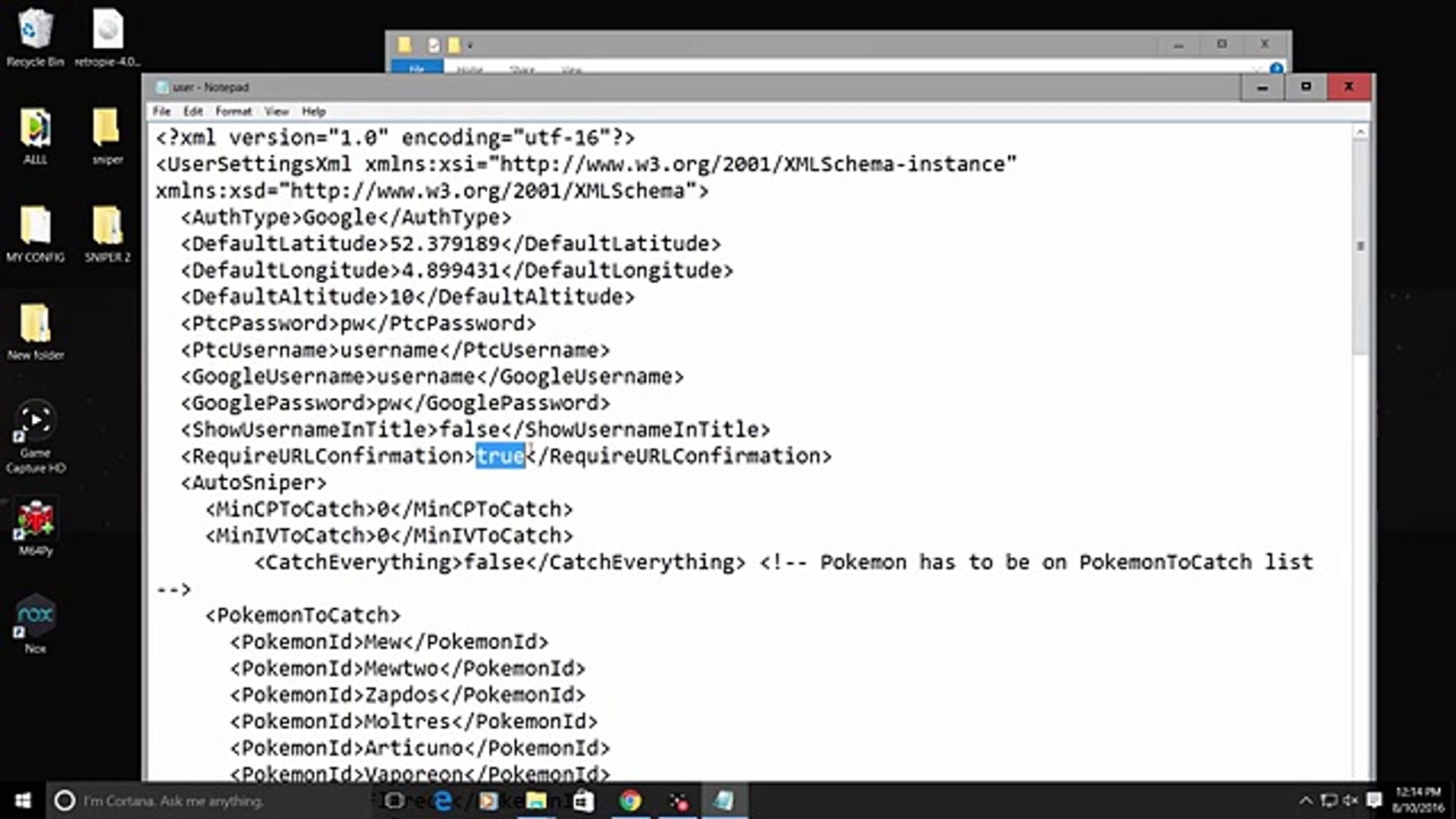Open the taskbar clock showing 12:14 PM

pyautogui.click(x=1417, y=800)
